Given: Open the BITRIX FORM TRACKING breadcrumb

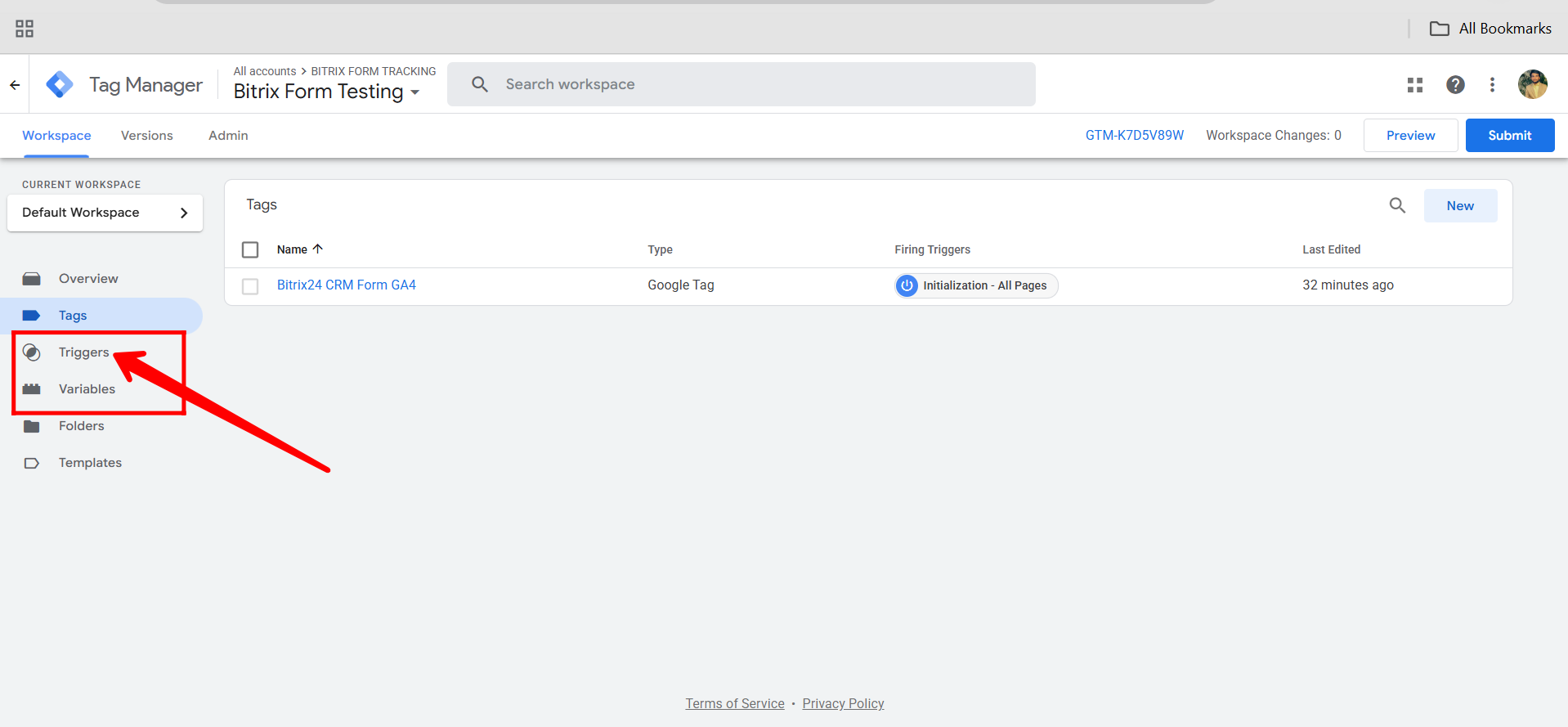Looking at the screenshot, I should (374, 71).
